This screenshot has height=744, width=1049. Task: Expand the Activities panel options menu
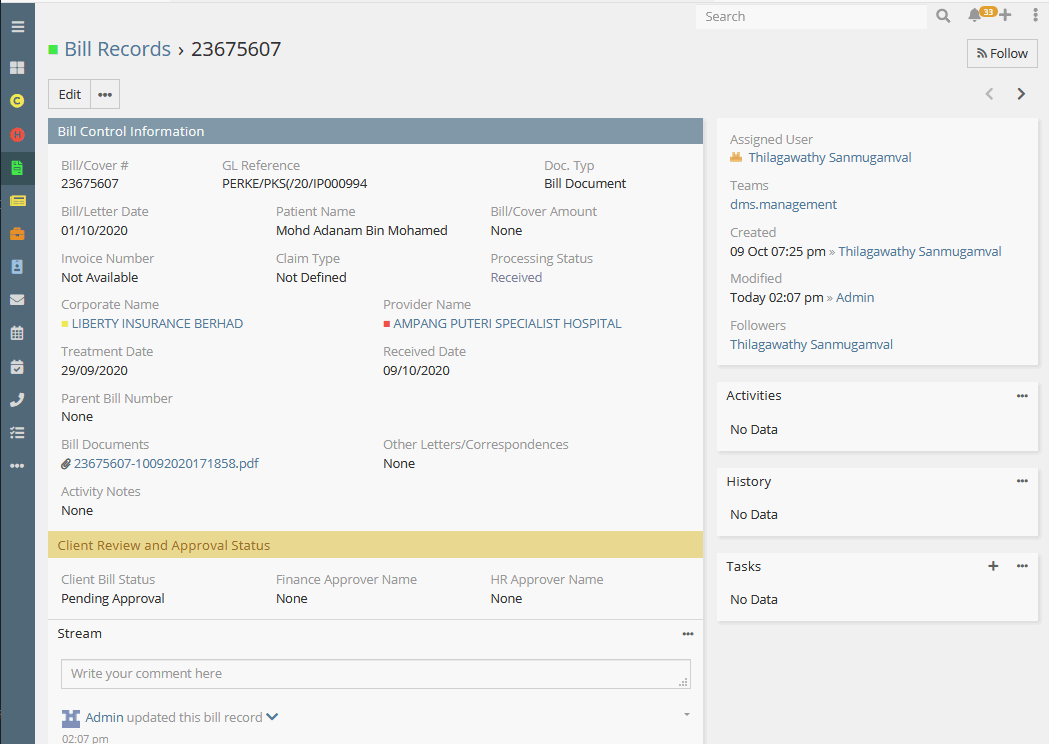coord(1022,396)
